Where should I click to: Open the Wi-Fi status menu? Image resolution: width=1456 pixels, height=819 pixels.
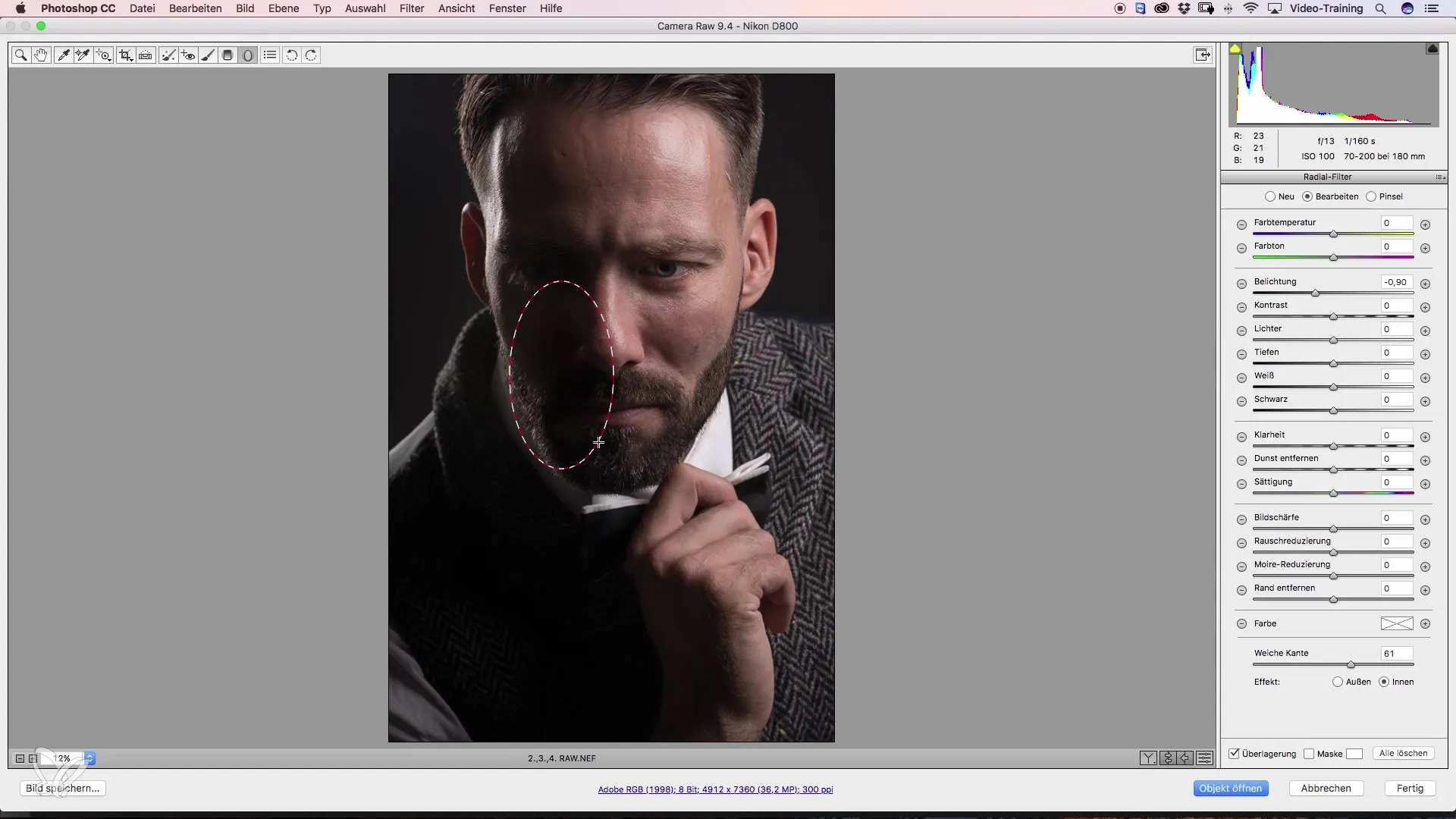click(x=1251, y=8)
